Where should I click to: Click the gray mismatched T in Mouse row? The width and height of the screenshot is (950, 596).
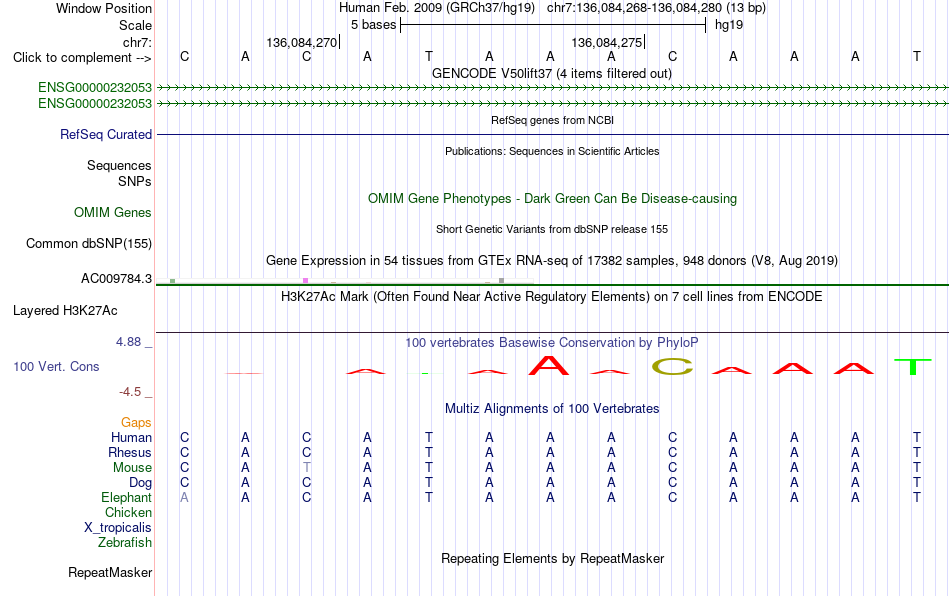(x=307, y=468)
